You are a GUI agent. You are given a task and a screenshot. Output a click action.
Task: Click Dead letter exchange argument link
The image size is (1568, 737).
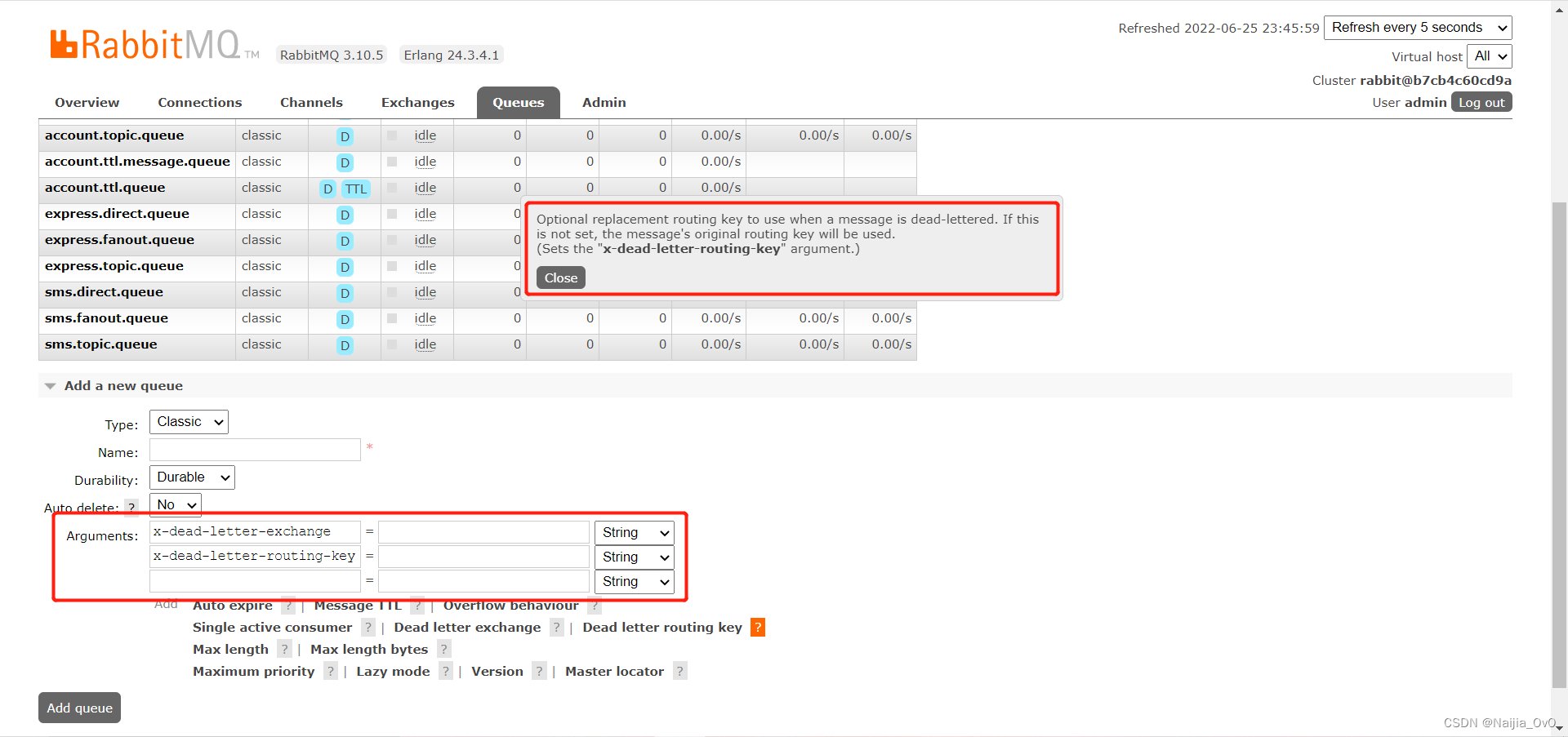[467, 628]
